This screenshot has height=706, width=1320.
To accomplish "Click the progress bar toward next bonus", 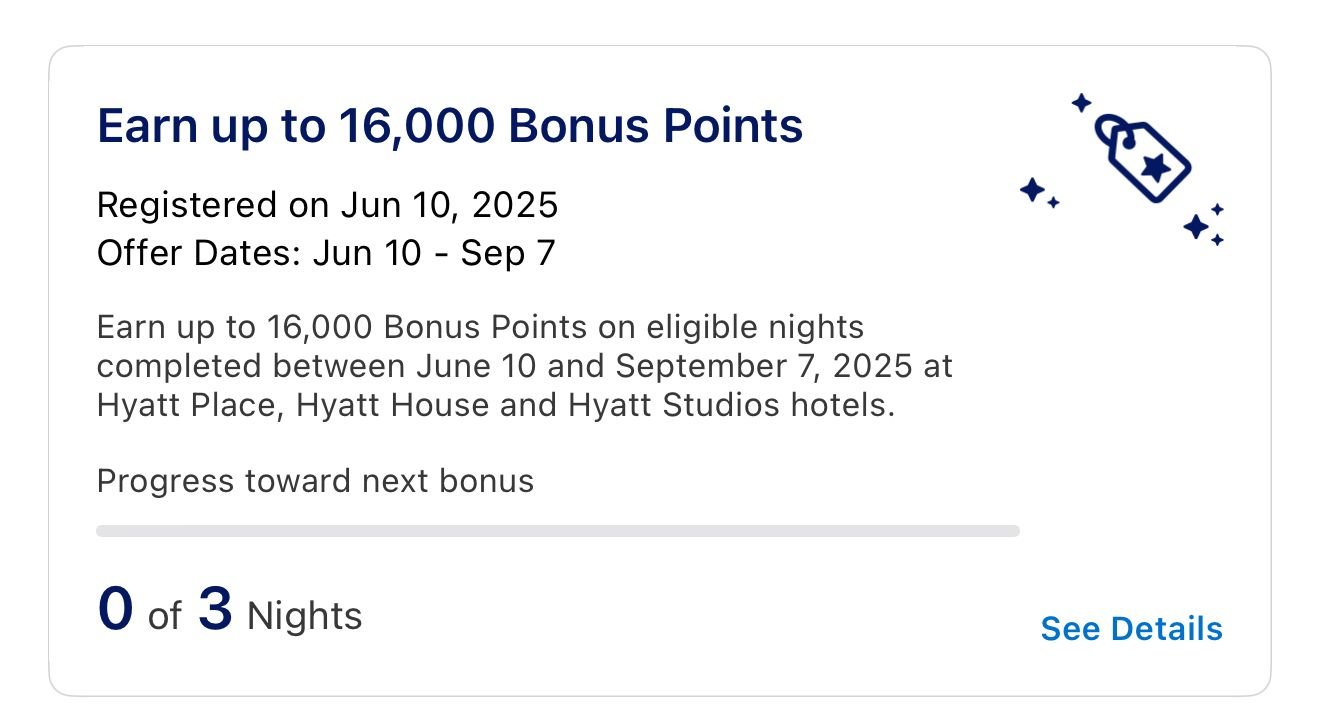I will coord(557,531).
